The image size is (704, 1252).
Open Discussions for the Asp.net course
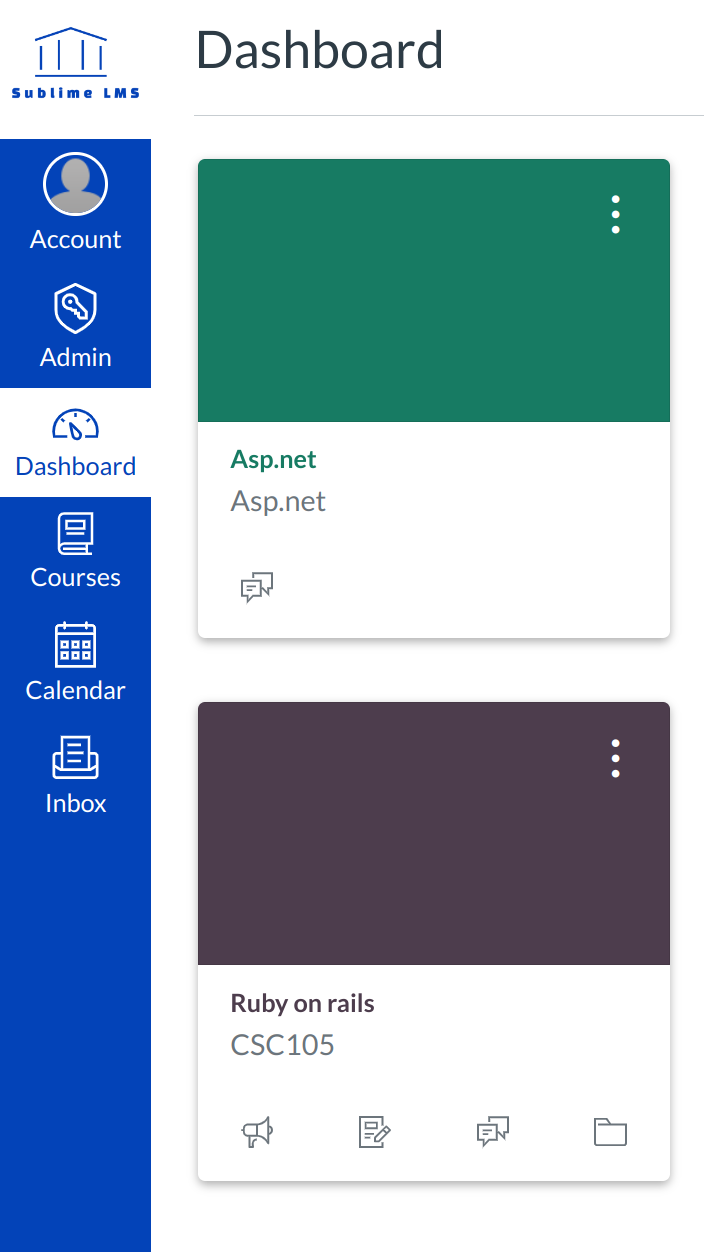pos(257,588)
